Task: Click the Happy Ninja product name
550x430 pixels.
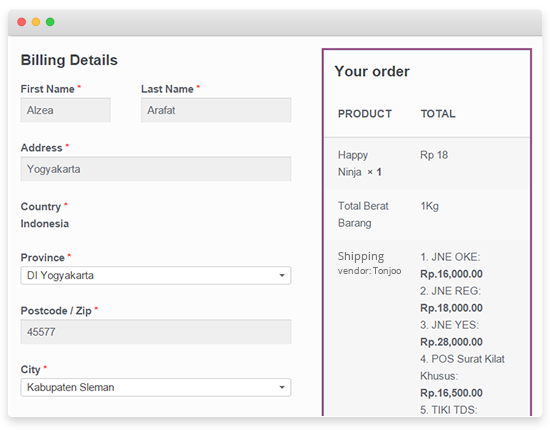Action: point(353,163)
